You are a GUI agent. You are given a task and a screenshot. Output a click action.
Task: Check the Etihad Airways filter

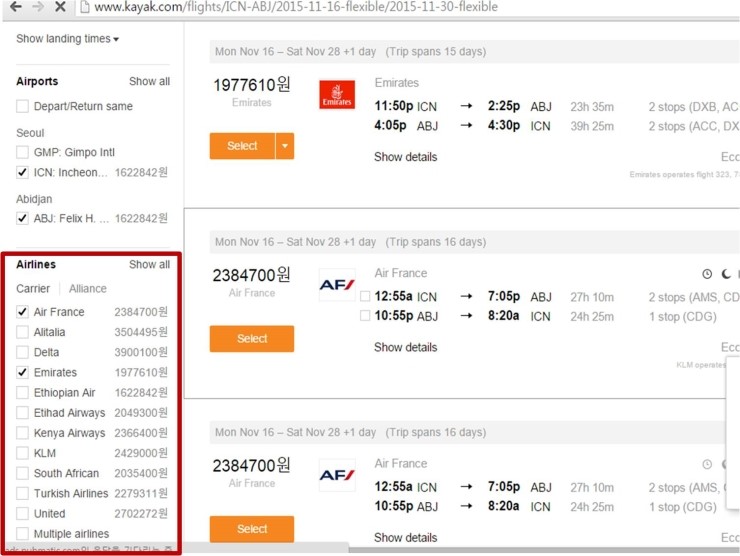(x=22, y=413)
